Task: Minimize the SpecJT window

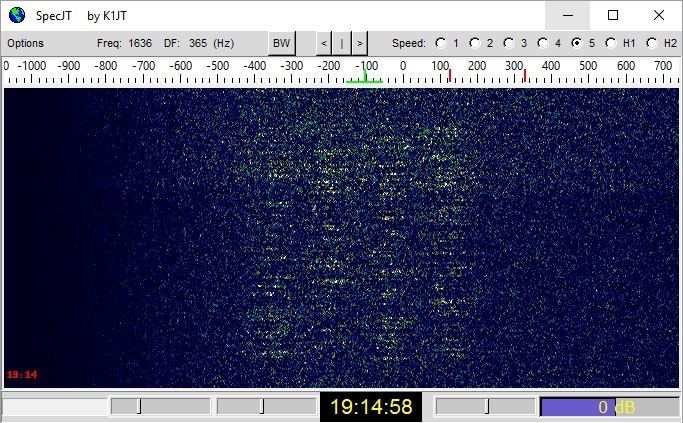Action: [568, 15]
